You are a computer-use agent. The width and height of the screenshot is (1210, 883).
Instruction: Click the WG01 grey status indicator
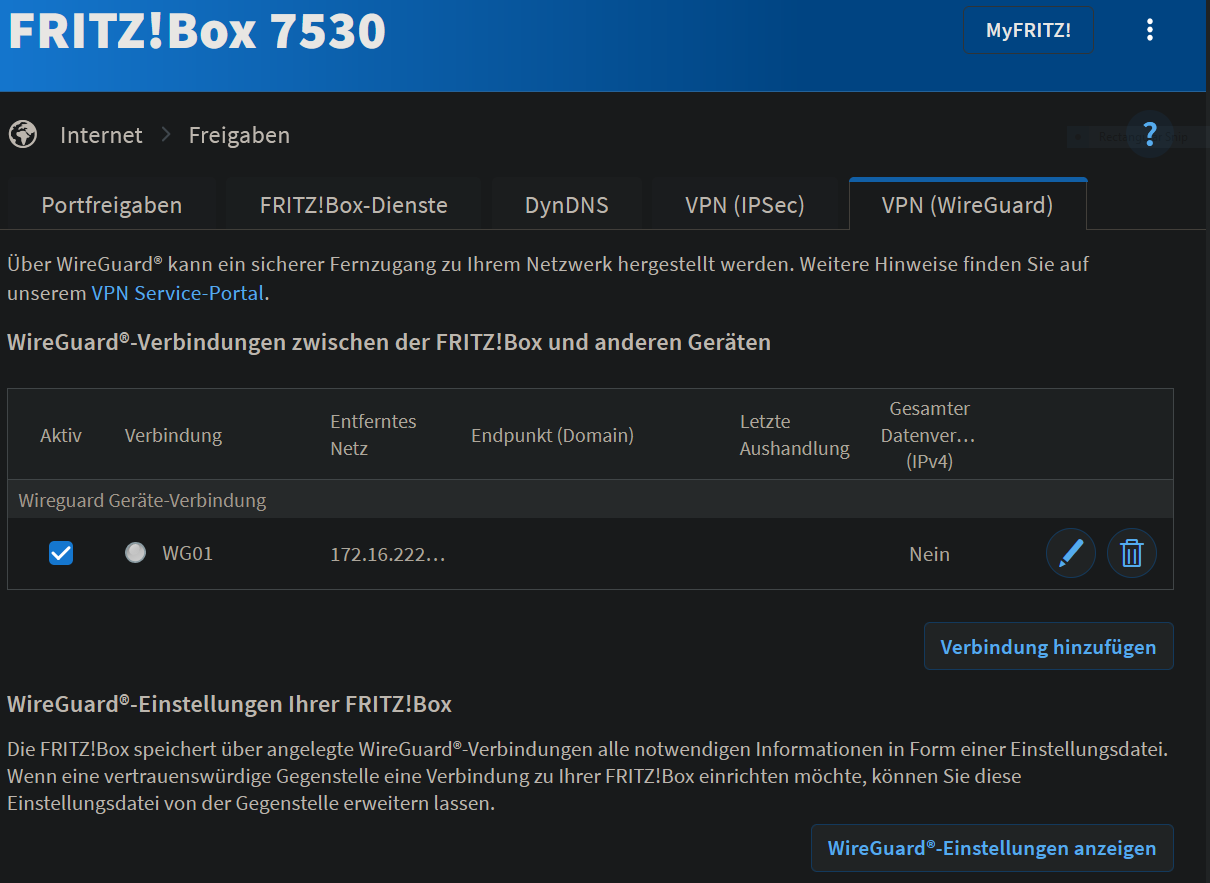(135, 552)
